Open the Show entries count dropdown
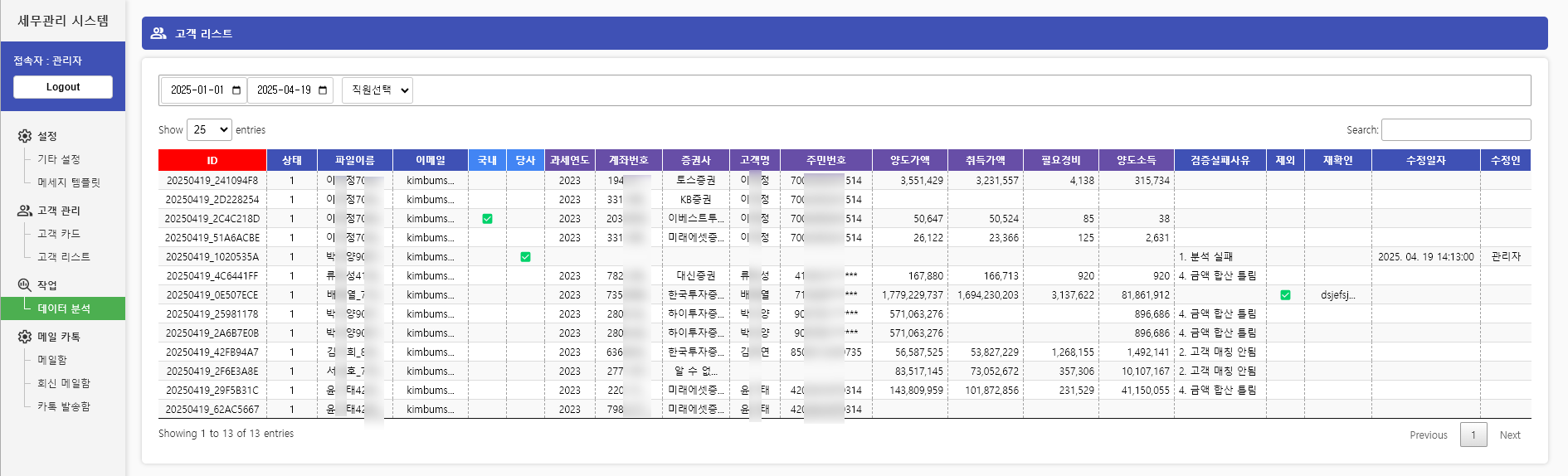Screen dimensions: 1568x476 209,130
